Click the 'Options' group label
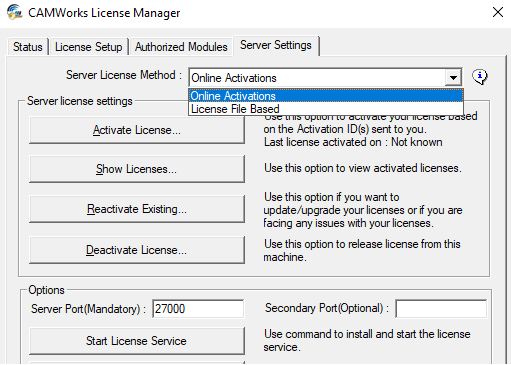This screenshot has height=365, width=511. click(46, 290)
